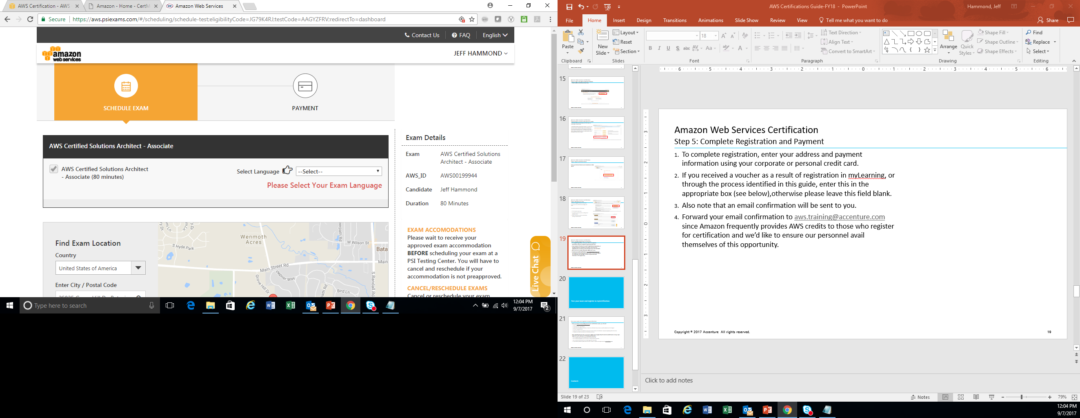Expand the Country dropdown under Find Exam Location
This screenshot has width=1080, height=418.
tap(138, 267)
